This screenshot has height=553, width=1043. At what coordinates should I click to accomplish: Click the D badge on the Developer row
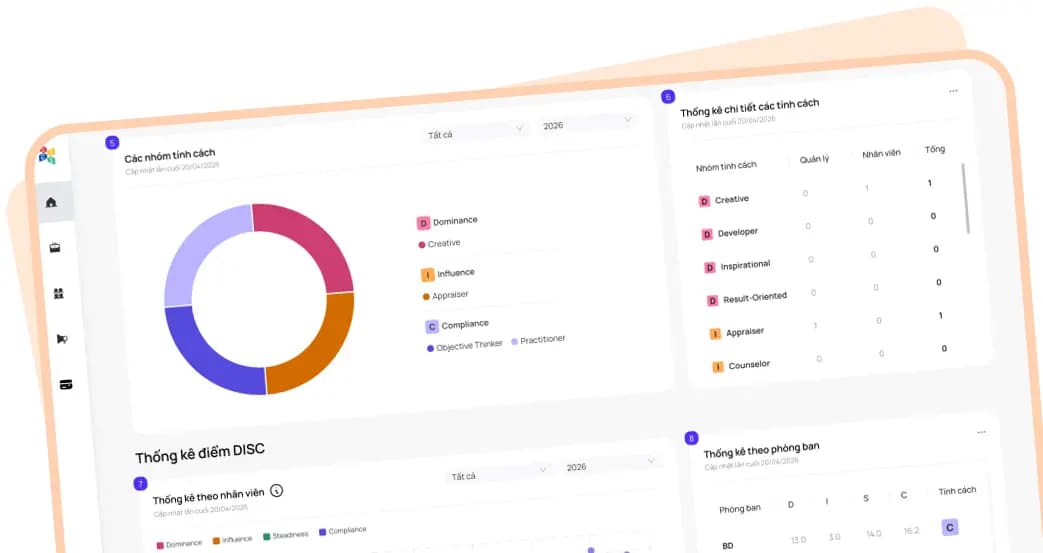tap(707, 234)
